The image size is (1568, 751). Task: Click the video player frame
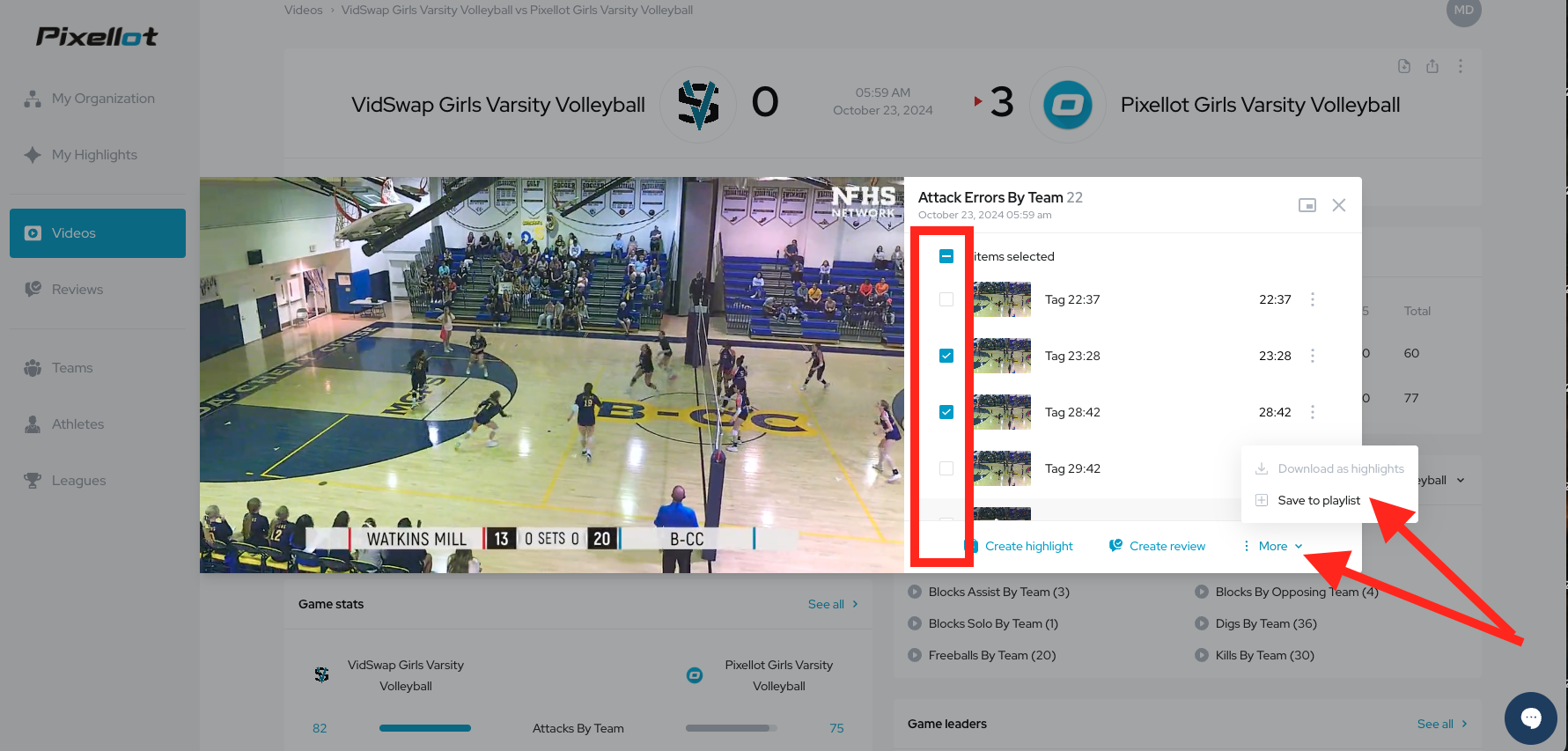(552, 375)
